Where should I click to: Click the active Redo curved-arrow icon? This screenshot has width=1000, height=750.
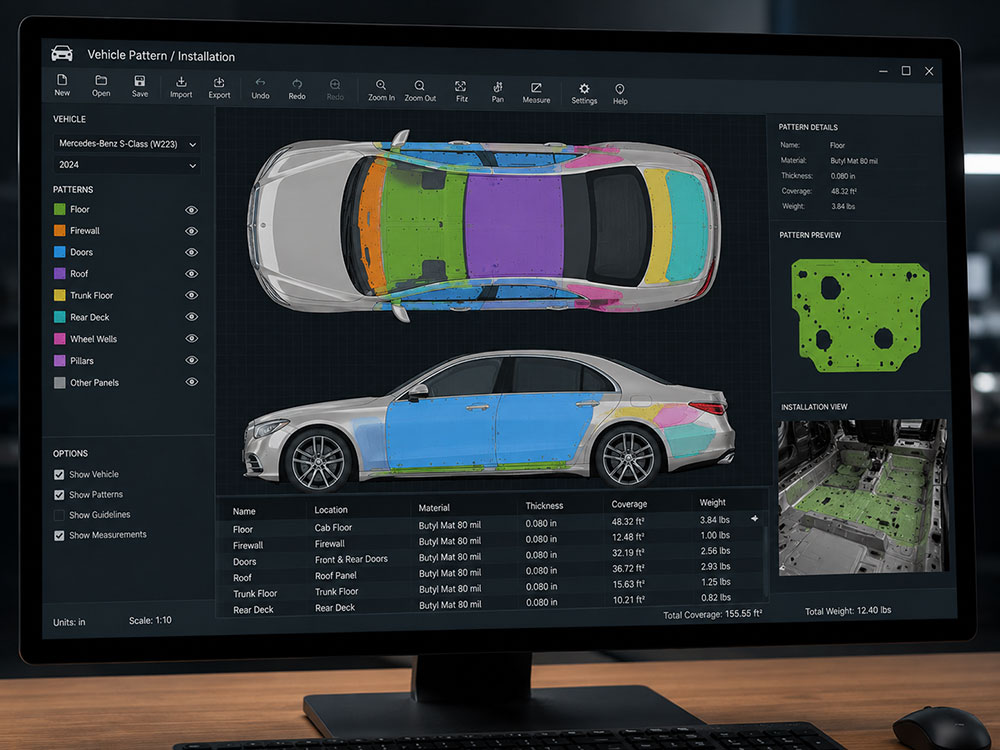point(297,89)
